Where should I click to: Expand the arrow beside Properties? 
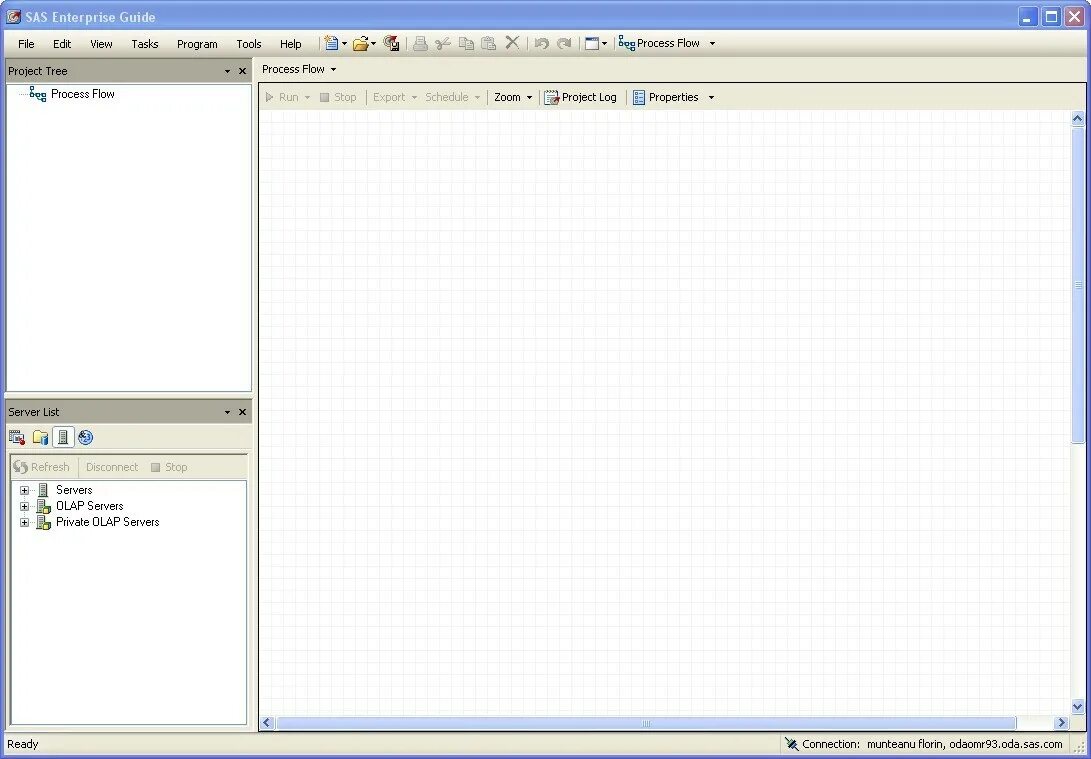point(711,97)
